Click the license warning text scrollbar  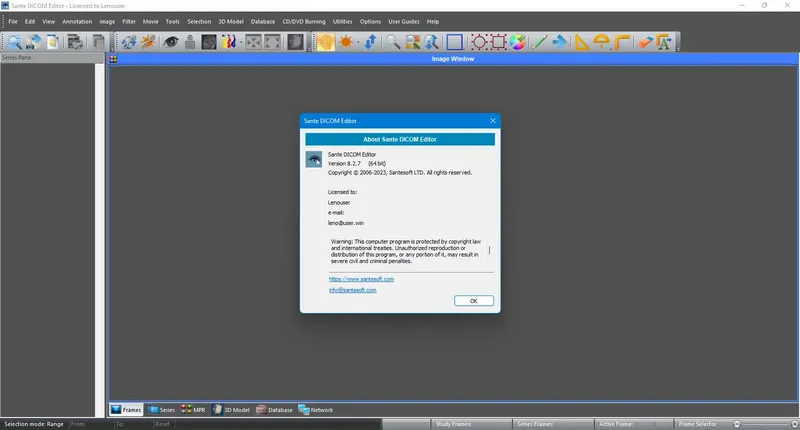[489, 250]
